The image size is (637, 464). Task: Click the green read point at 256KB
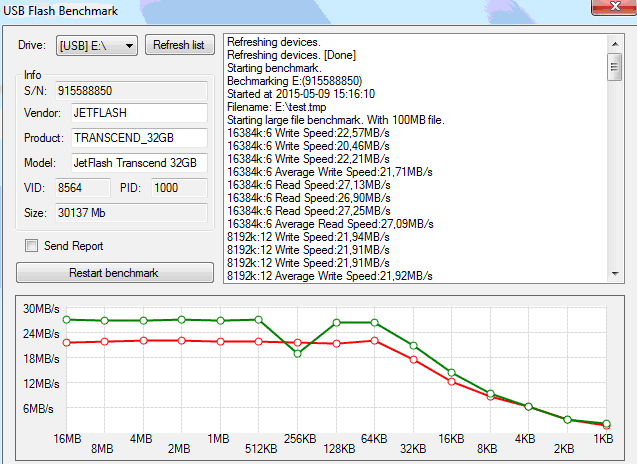(297, 353)
